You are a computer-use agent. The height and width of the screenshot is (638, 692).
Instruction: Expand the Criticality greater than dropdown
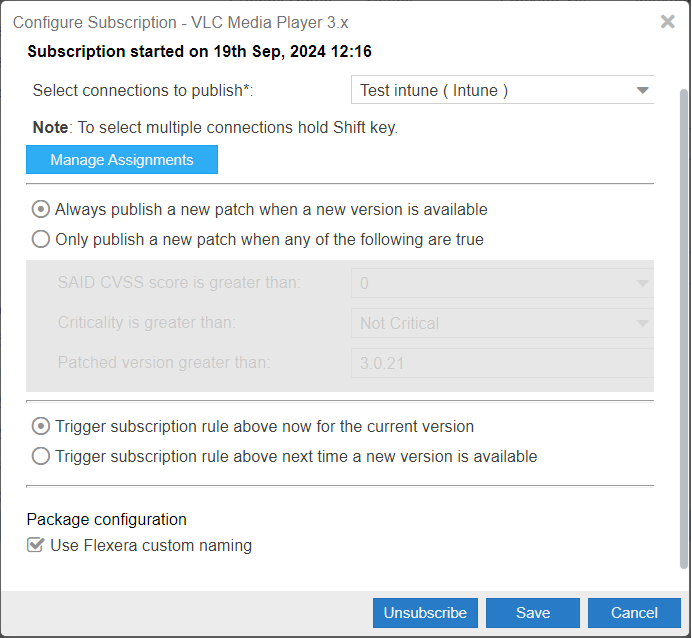tap(642, 323)
